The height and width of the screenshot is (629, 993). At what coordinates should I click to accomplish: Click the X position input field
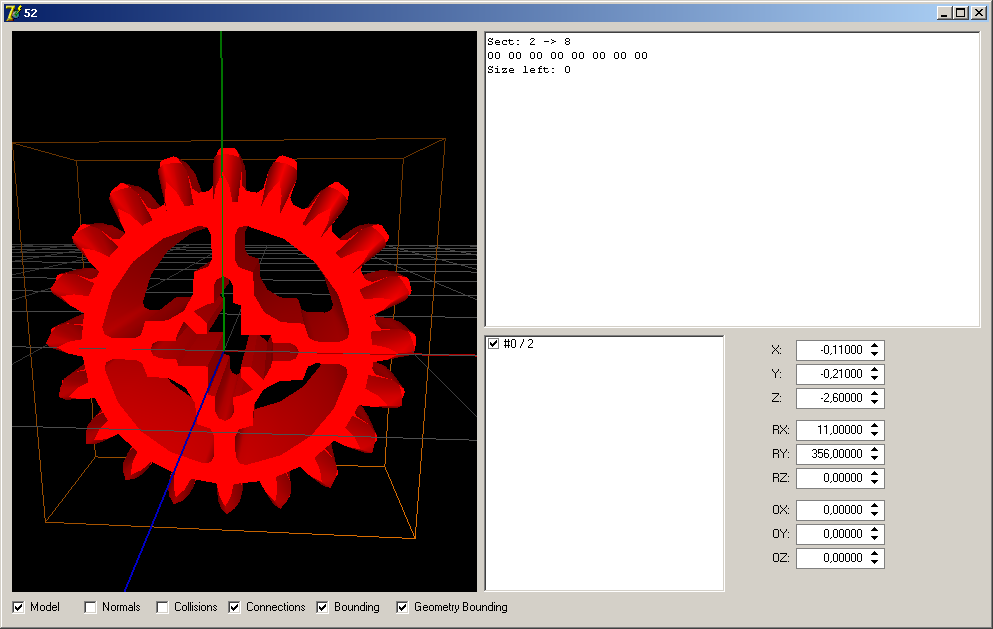coord(830,350)
